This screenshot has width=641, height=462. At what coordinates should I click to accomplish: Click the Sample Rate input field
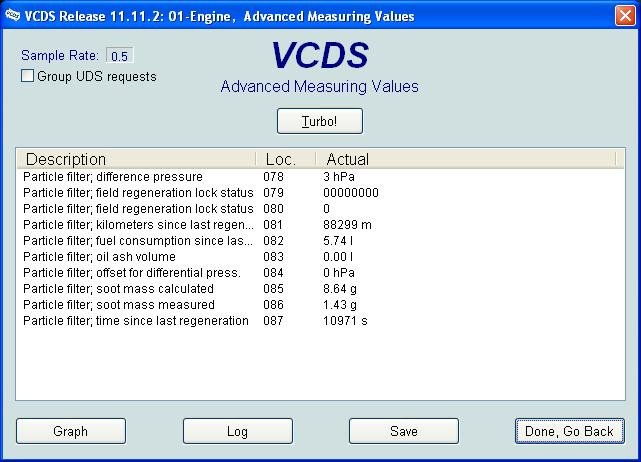click(119, 56)
